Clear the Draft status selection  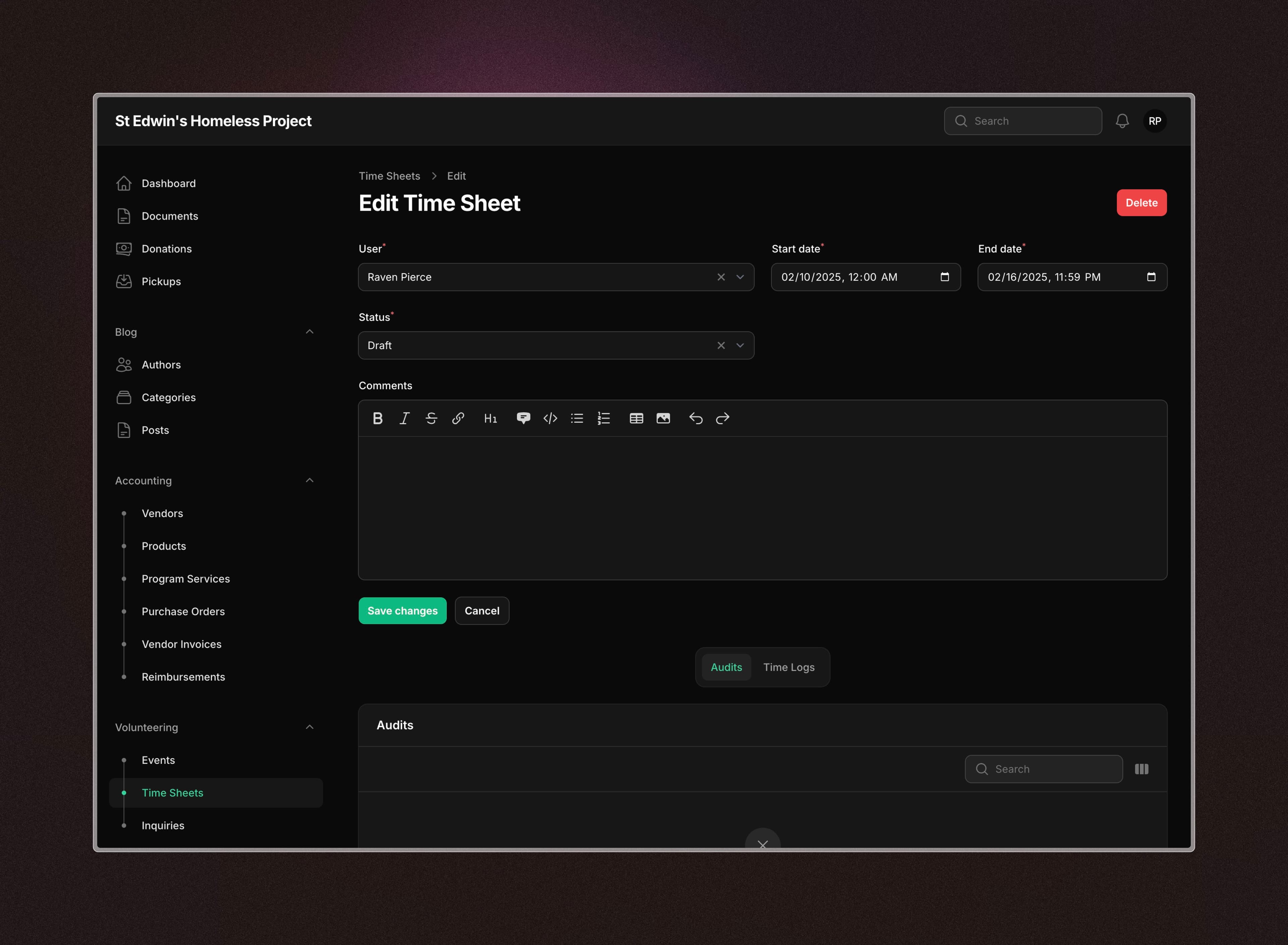coord(721,345)
